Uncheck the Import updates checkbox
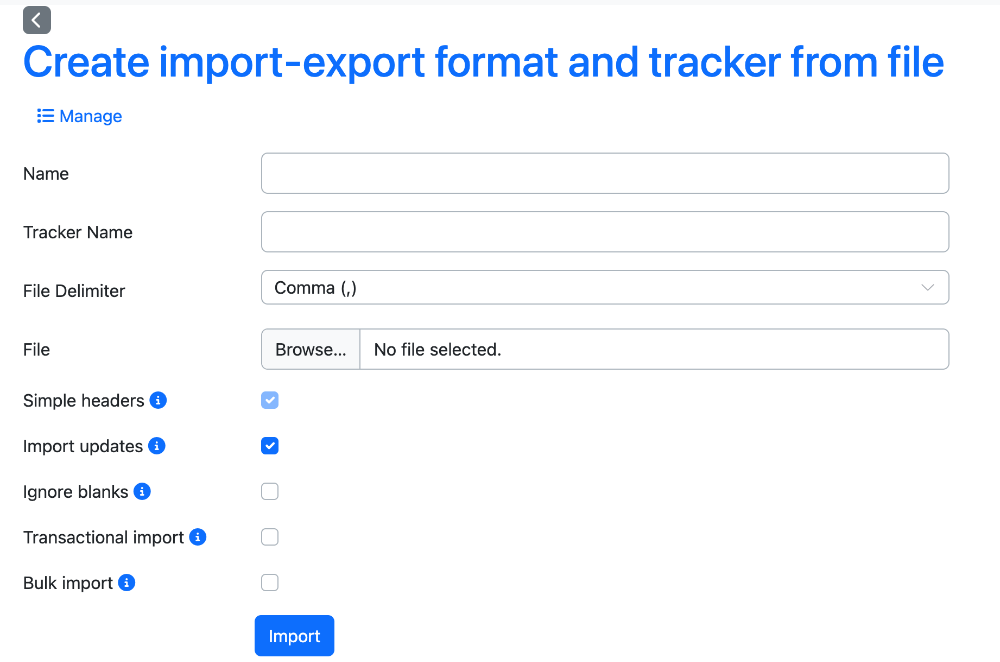Image resolution: width=1000 pixels, height=662 pixels. point(270,446)
